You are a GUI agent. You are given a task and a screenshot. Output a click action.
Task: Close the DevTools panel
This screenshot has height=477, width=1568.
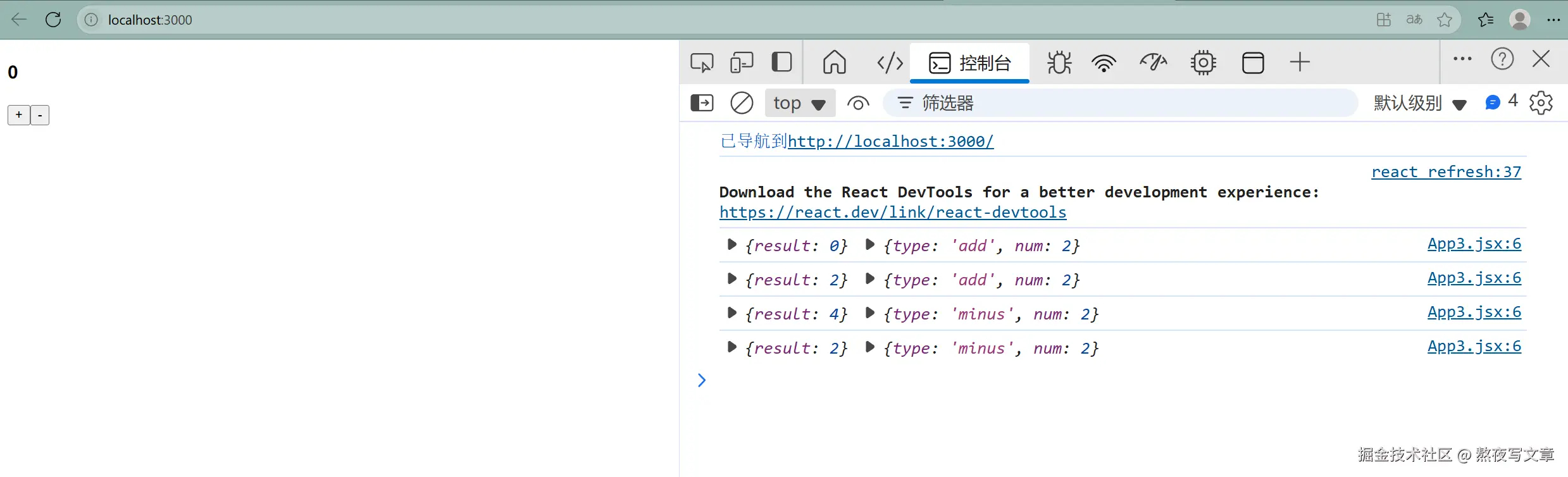[1541, 59]
